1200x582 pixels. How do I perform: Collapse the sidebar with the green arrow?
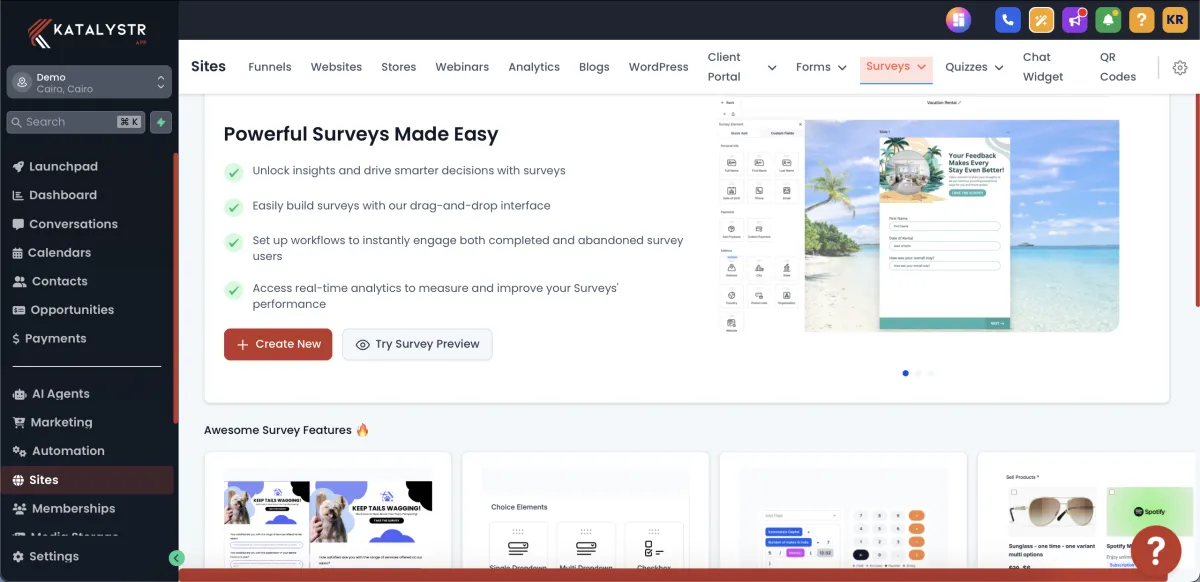pos(177,558)
